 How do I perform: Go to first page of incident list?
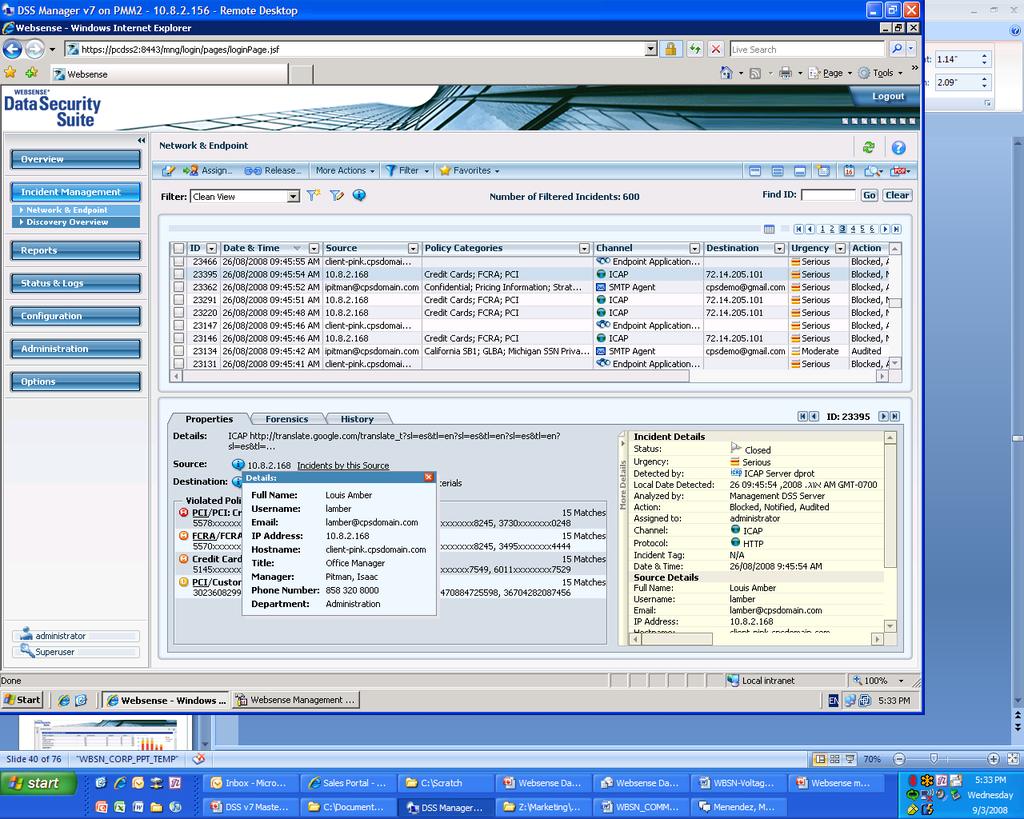(x=798, y=229)
